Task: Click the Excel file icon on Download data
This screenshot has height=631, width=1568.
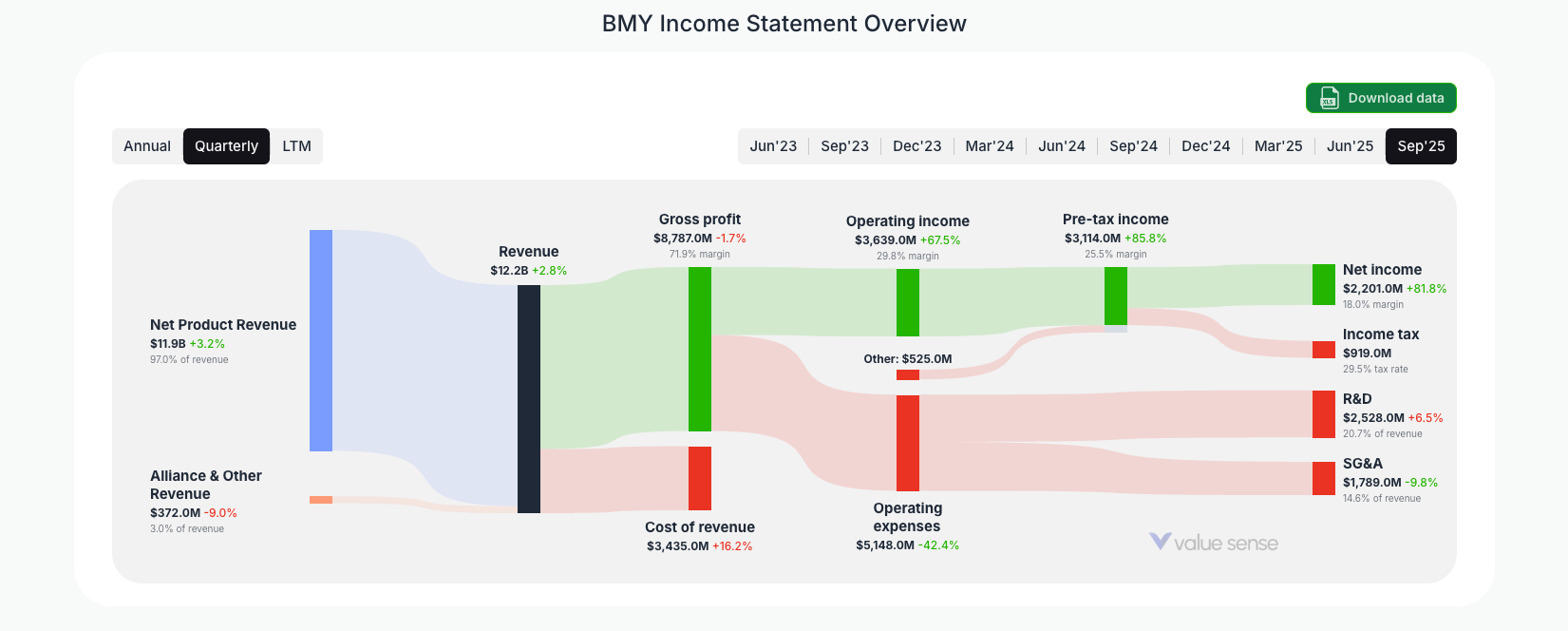Action: [x=1327, y=98]
